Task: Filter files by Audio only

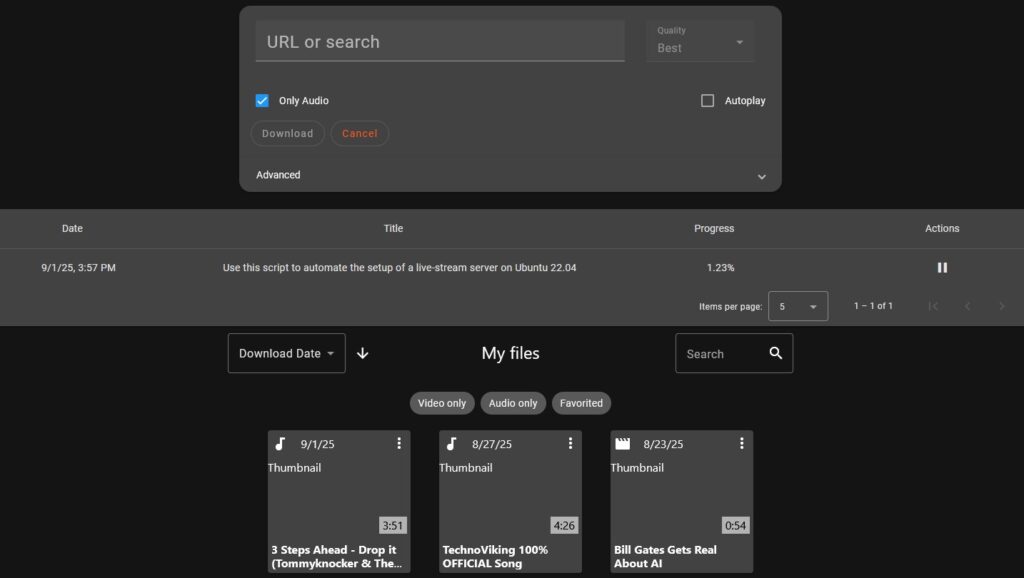Action: 513,403
